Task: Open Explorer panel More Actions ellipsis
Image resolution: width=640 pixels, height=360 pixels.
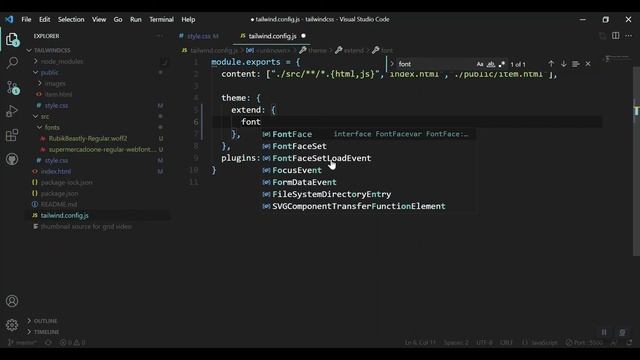Action: [160, 36]
